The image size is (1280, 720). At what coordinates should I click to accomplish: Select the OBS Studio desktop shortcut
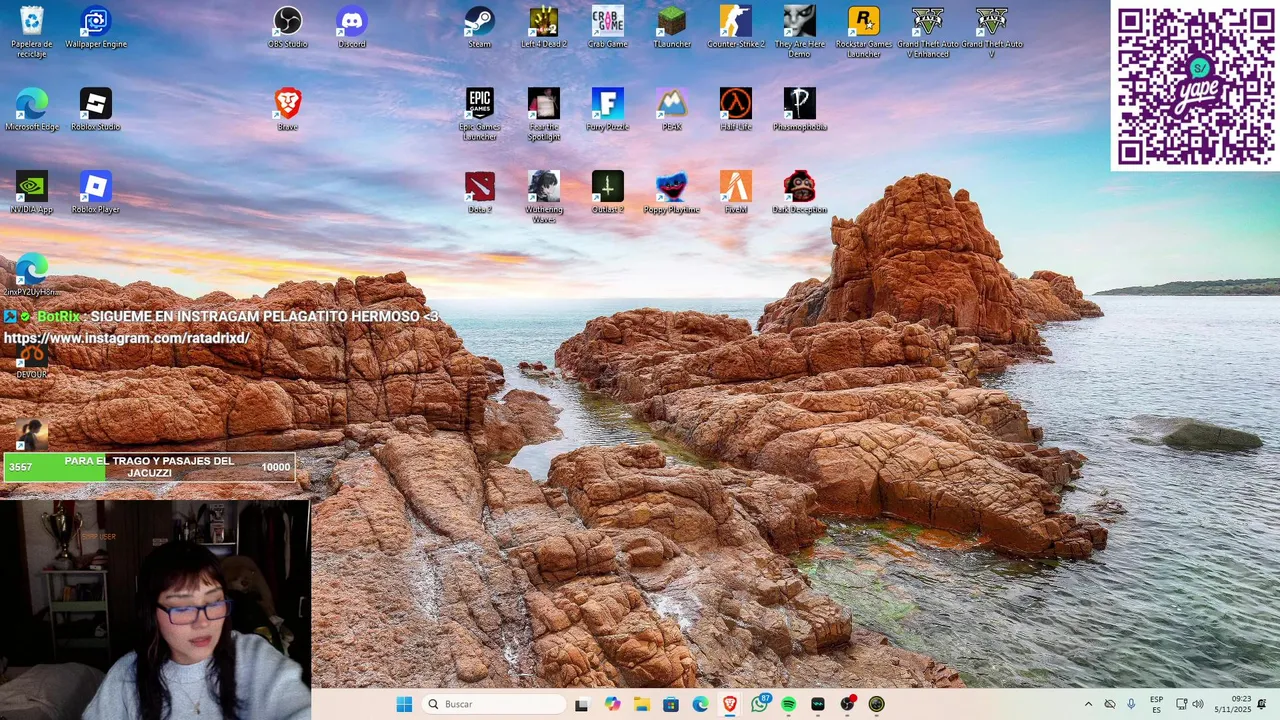click(288, 27)
